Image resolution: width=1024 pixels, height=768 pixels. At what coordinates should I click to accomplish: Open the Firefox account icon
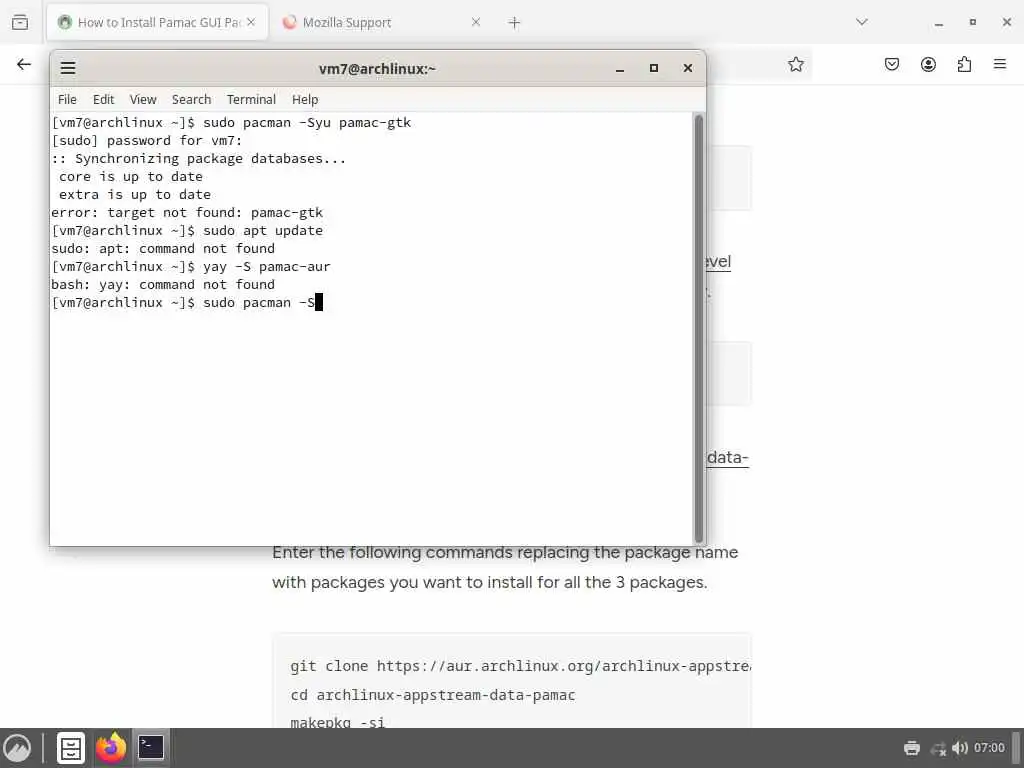click(x=928, y=64)
